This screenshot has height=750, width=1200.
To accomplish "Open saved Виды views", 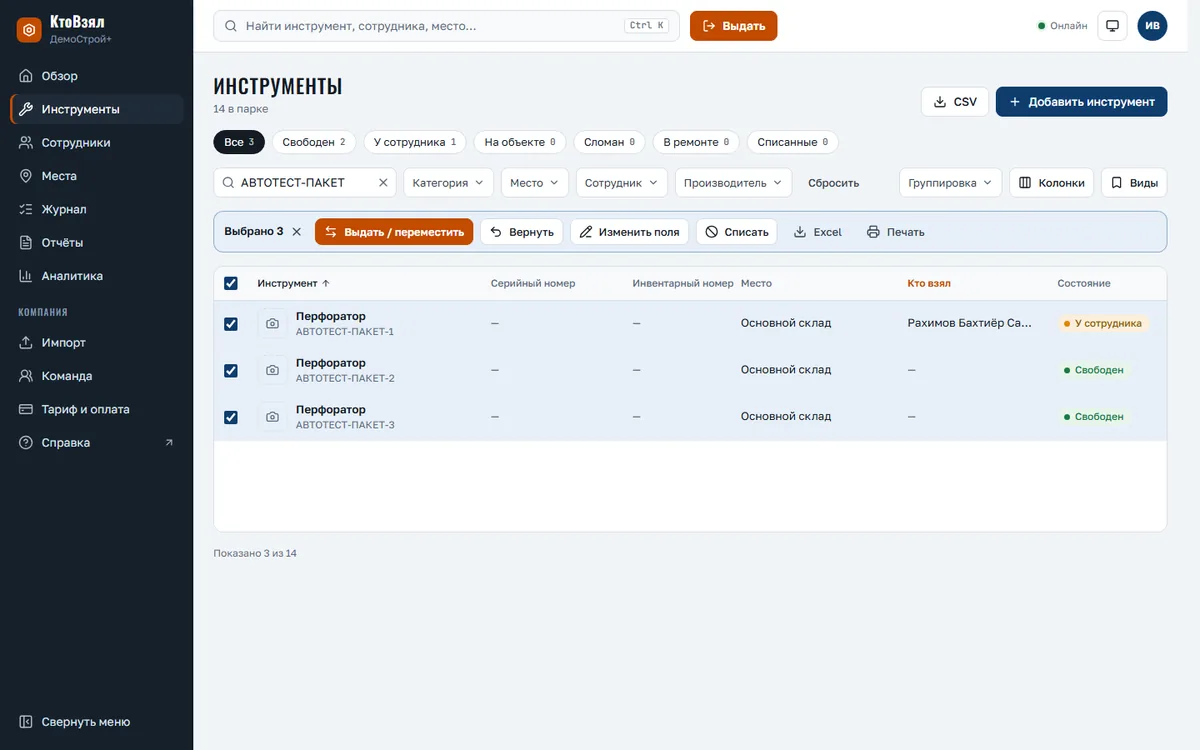I will point(1134,183).
